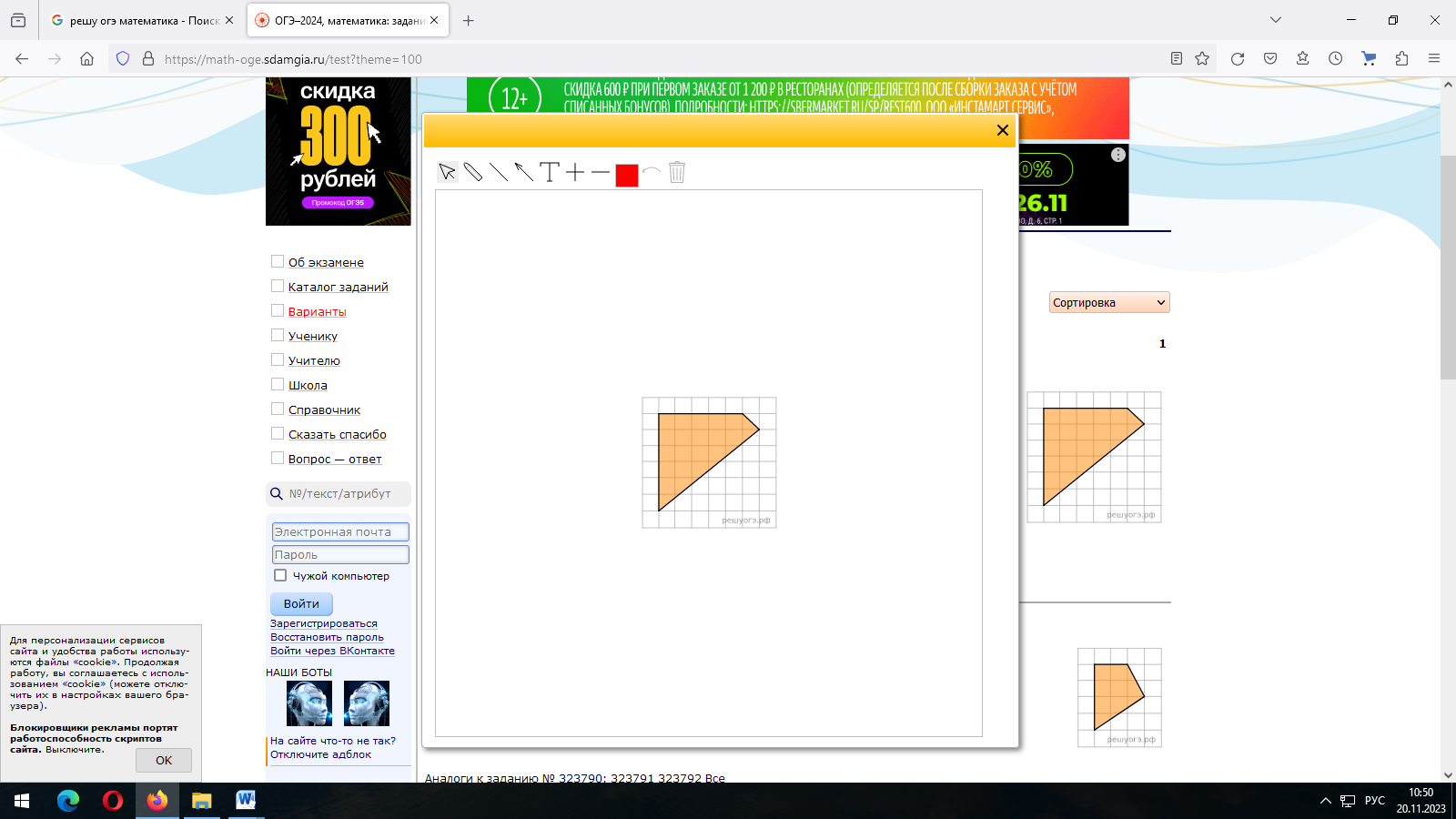
Task: Open the Варианты link
Action: pyautogui.click(x=317, y=311)
